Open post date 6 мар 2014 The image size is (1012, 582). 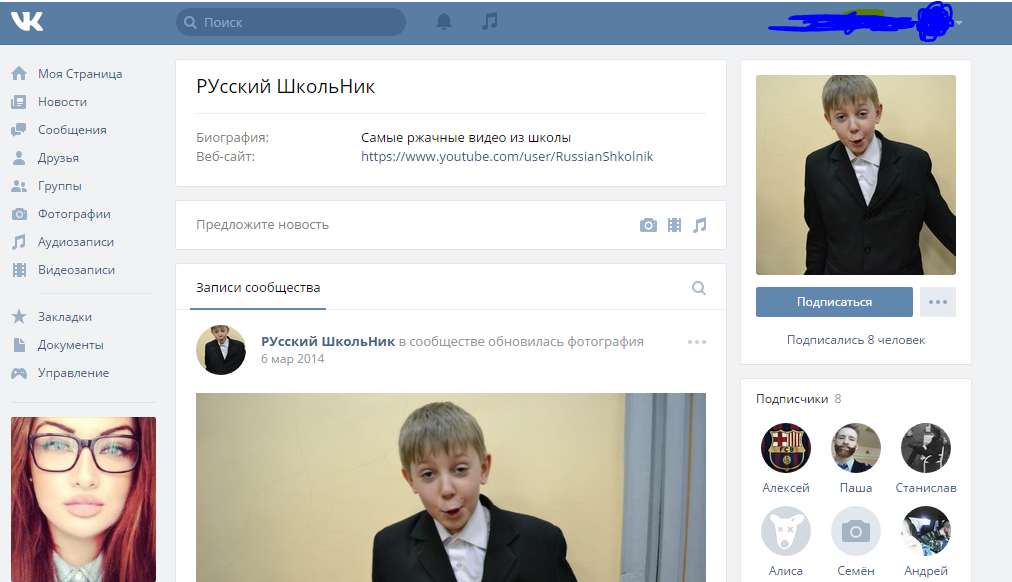292,359
